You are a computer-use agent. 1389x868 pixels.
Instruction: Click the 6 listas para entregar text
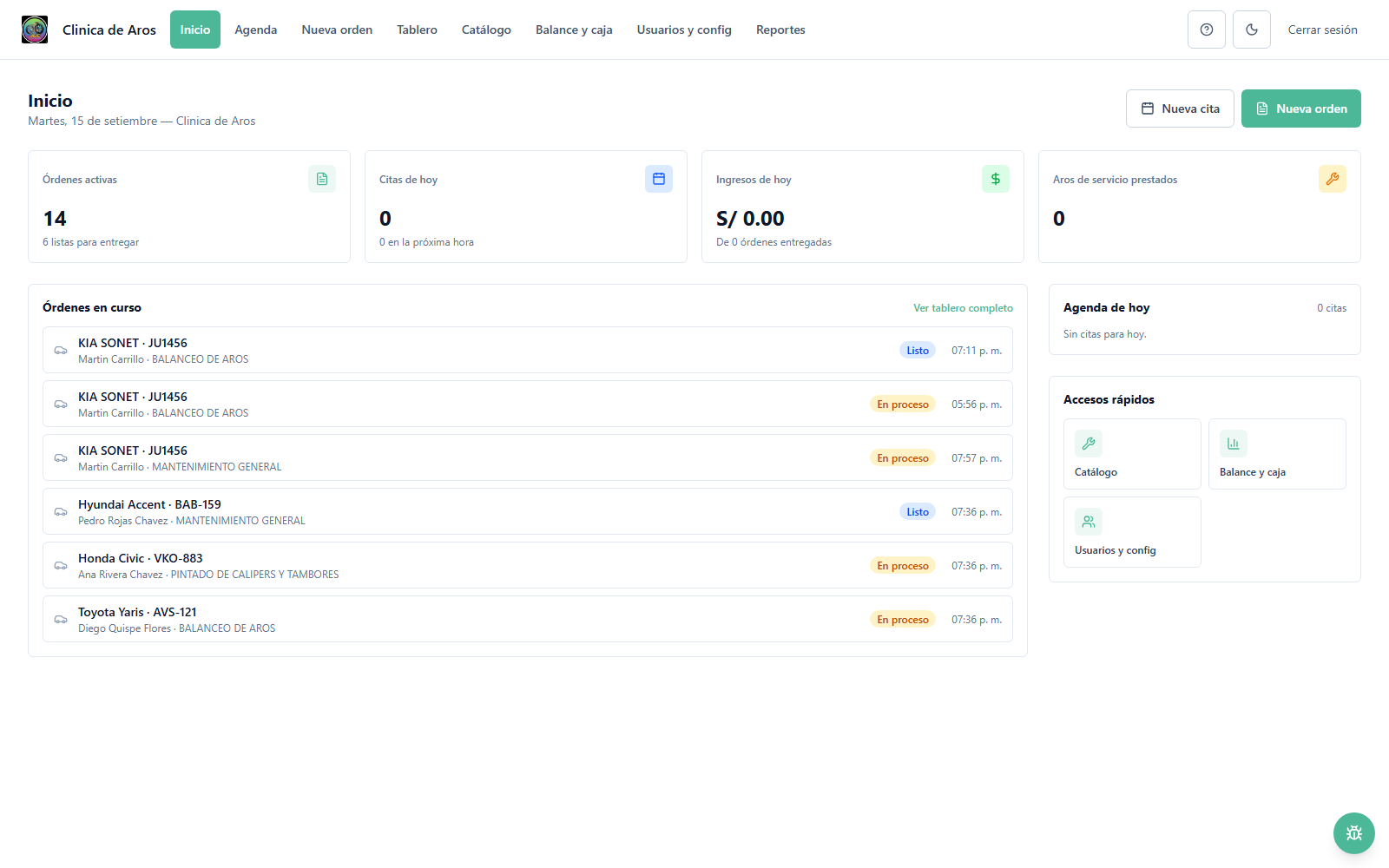click(x=91, y=242)
